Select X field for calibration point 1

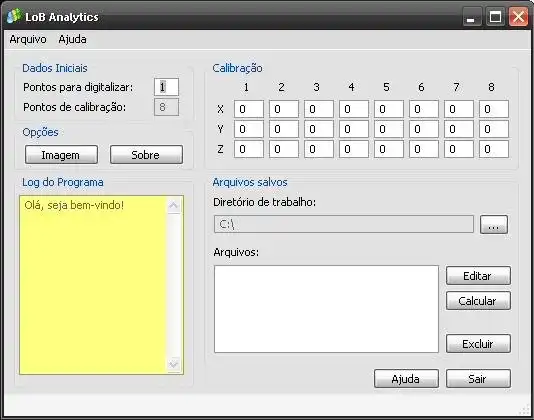pos(249,109)
